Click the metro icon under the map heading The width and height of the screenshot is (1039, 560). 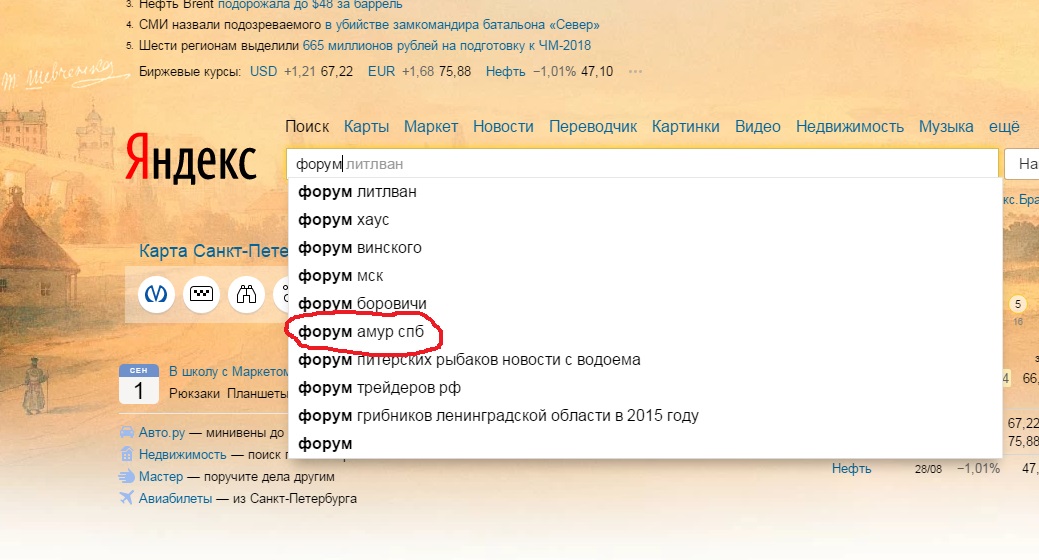(x=157, y=294)
